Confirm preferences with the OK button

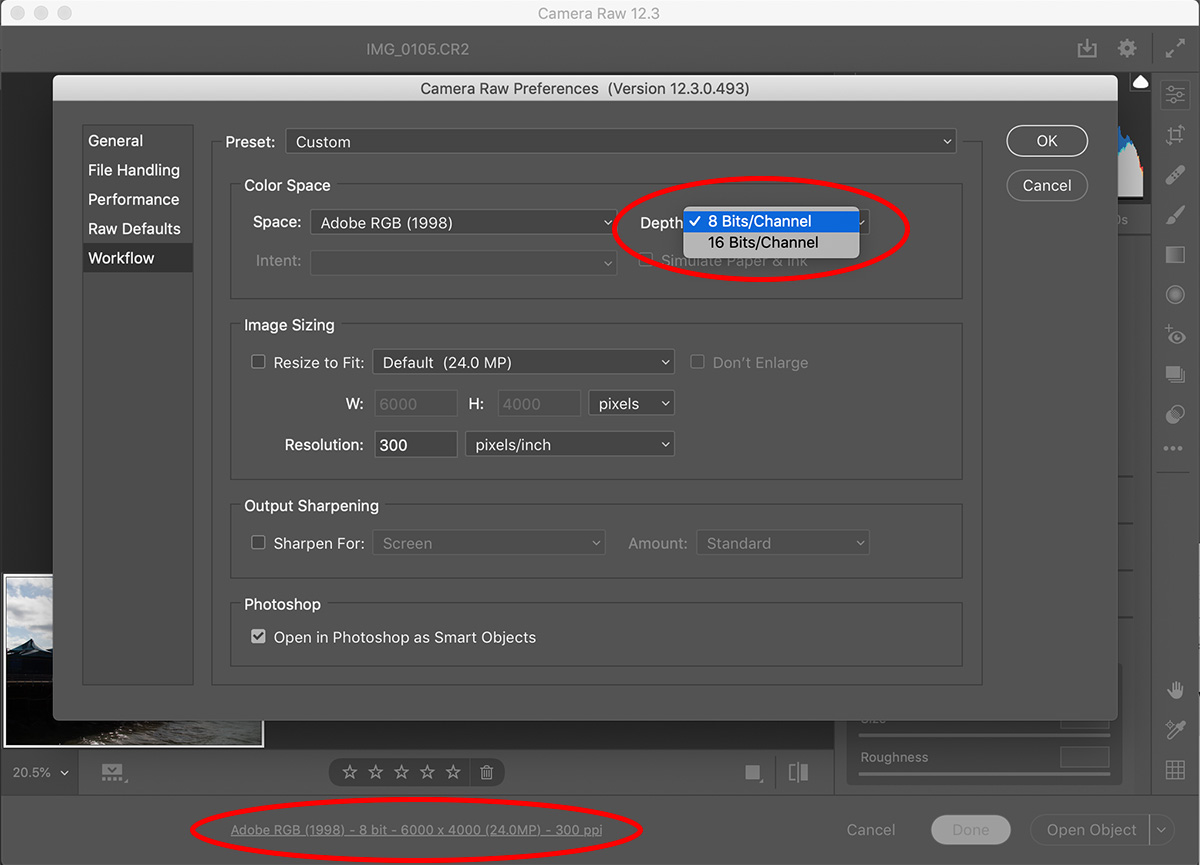(x=1046, y=140)
